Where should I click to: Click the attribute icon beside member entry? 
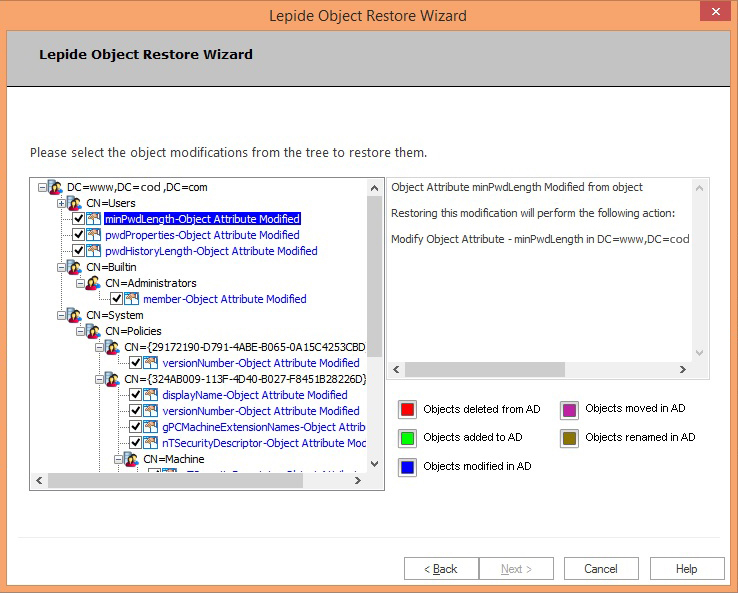coord(131,299)
